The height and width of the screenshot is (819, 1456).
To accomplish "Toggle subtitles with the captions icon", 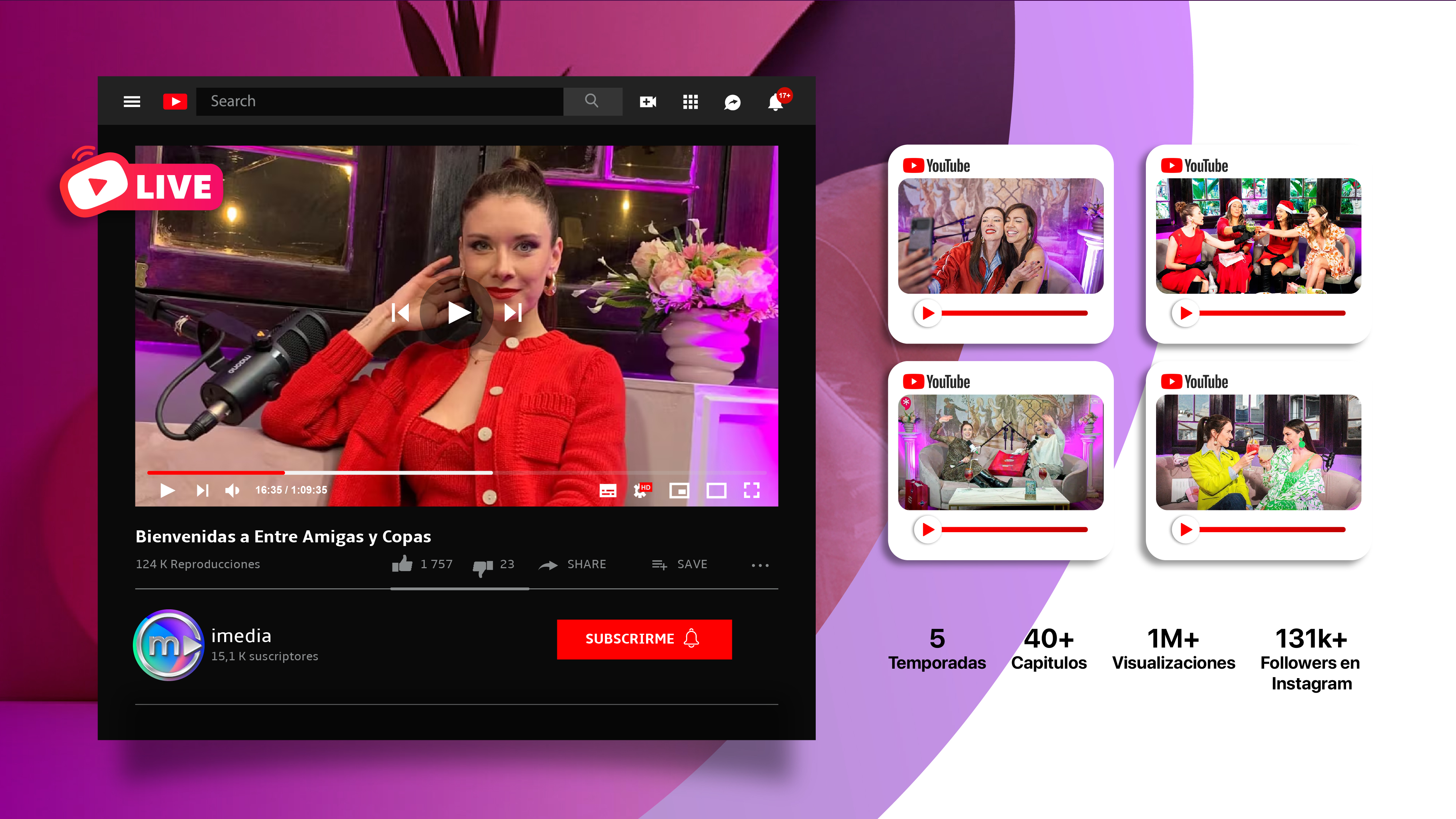I will (608, 491).
